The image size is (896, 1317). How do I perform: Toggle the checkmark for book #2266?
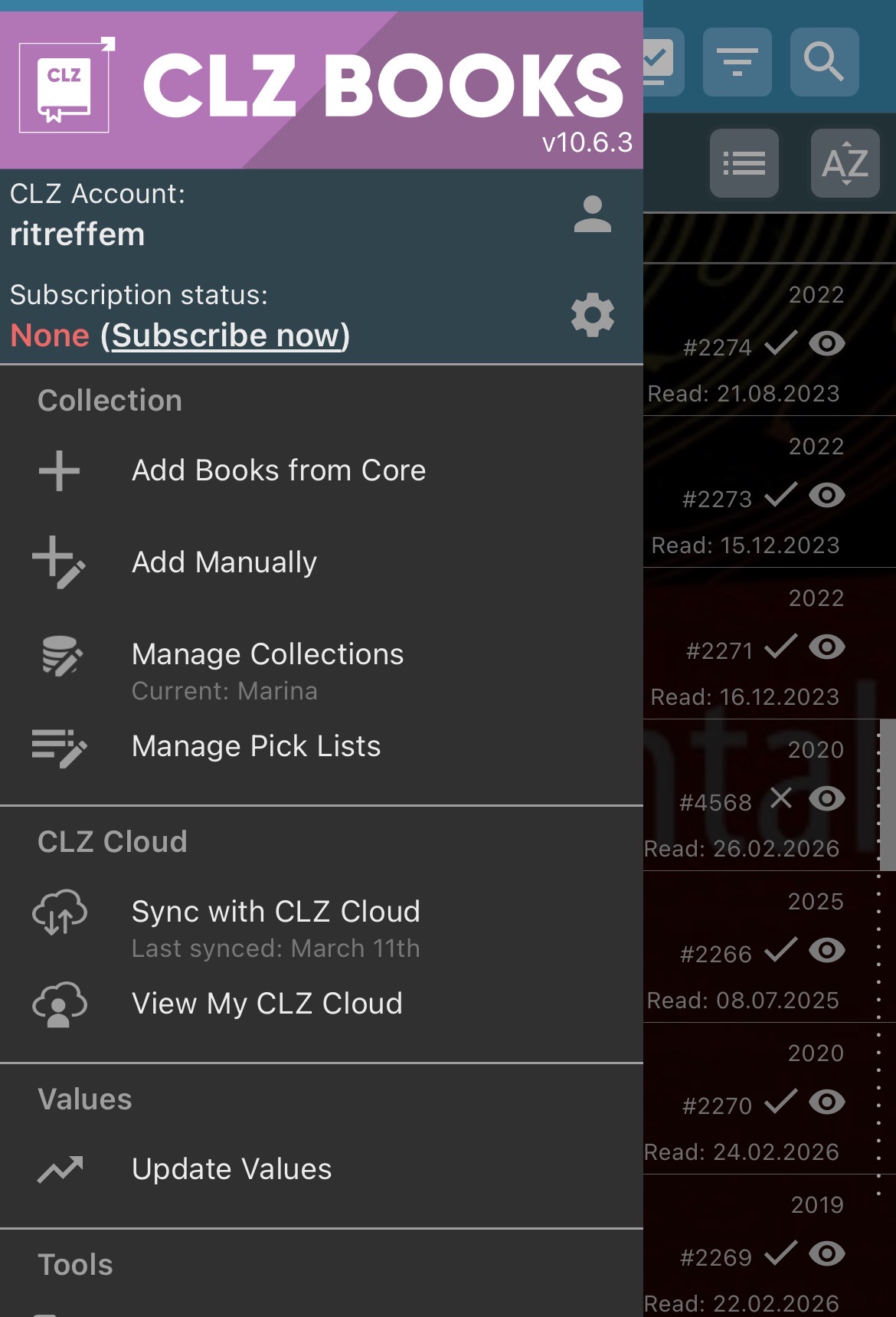780,951
